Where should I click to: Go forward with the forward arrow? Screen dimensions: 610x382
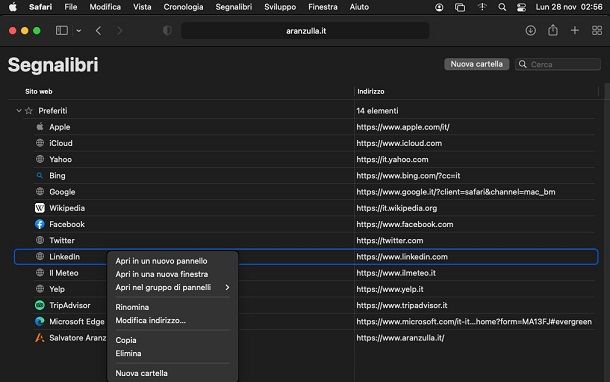(x=119, y=31)
